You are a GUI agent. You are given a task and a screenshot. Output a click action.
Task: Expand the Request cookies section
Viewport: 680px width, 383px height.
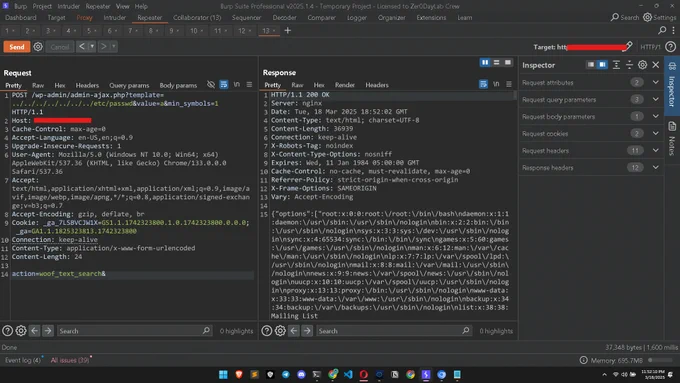click(656, 134)
